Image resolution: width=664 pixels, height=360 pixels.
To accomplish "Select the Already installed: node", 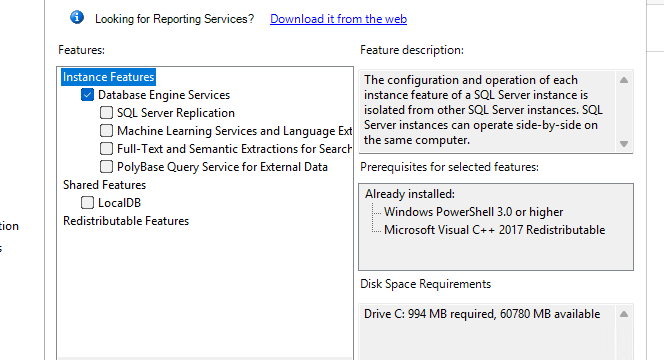I will pyautogui.click(x=410, y=194).
